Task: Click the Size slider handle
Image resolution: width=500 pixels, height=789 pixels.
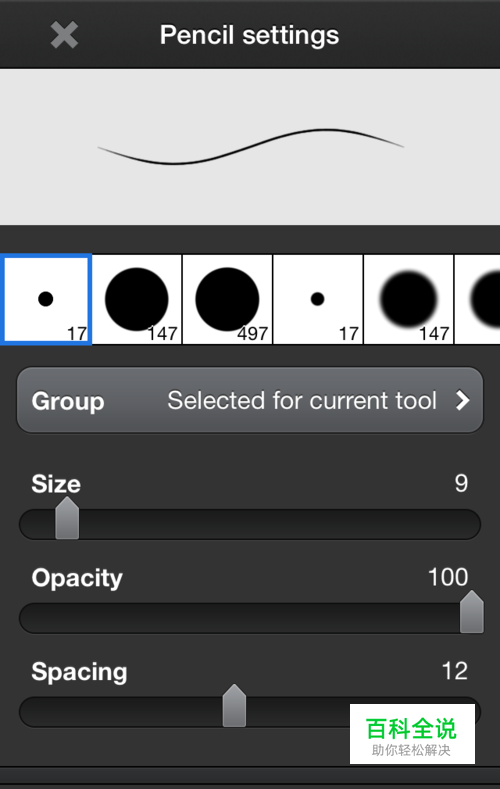Action: click(x=67, y=518)
